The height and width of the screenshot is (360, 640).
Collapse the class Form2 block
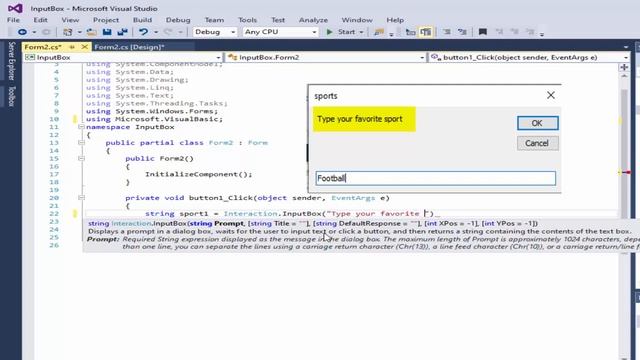point(81,143)
